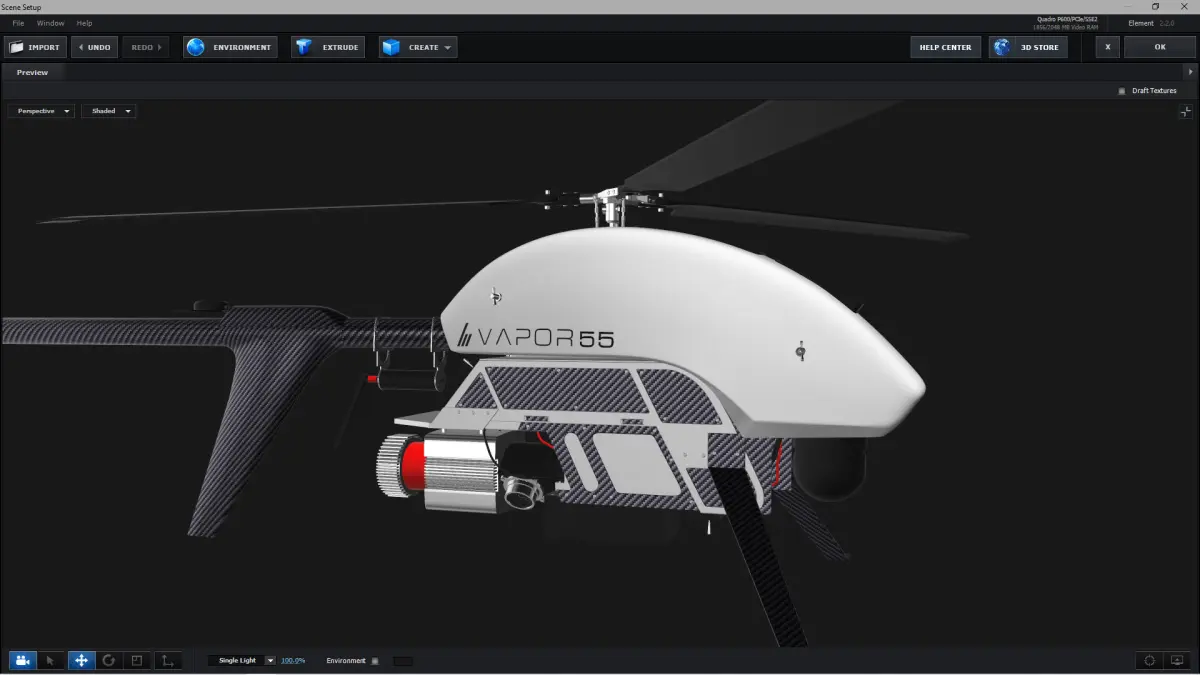Open the File menu
The height and width of the screenshot is (675, 1200).
[x=18, y=23]
